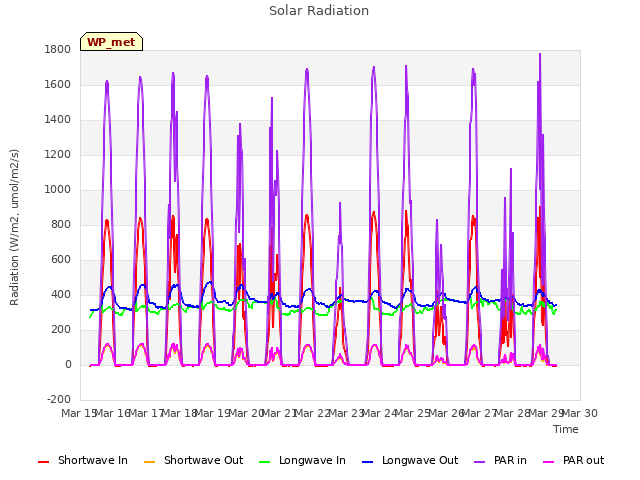640x480 pixels.
Task: Click the low PAR in peak on Mar 23
Action: coord(340,203)
